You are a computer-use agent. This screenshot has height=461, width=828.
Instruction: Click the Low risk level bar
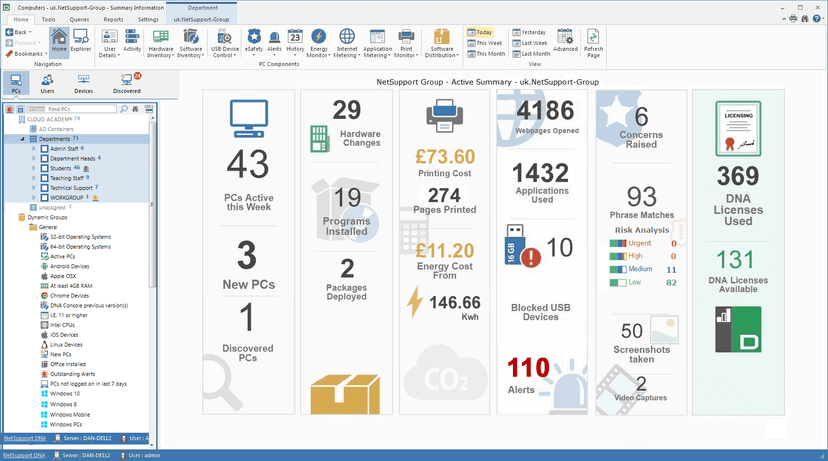click(618, 283)
